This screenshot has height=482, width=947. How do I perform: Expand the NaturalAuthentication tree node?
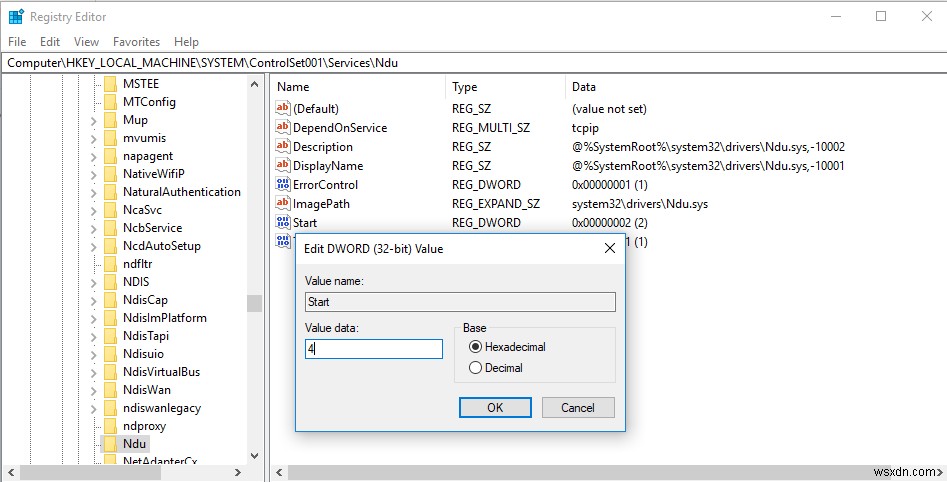(x=94, y=193)
